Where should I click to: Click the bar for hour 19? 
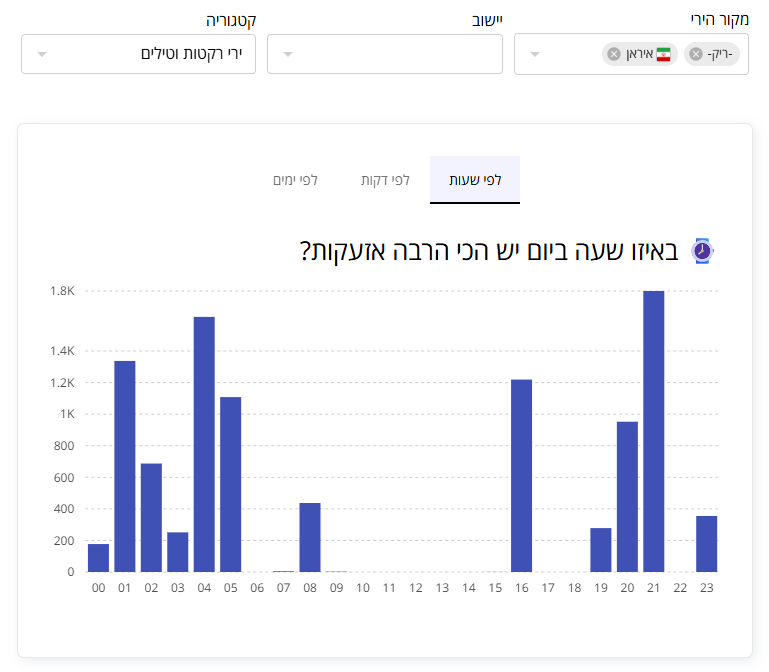(x=601, y=550)
